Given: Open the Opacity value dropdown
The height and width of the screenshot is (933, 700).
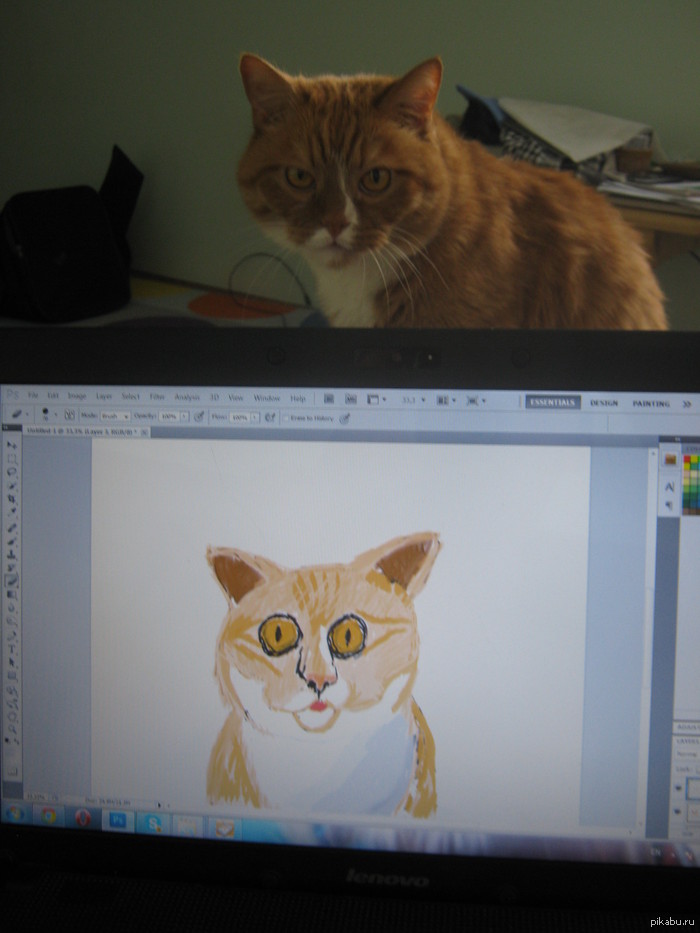Looking at the screenshot, I should [183, 416].
